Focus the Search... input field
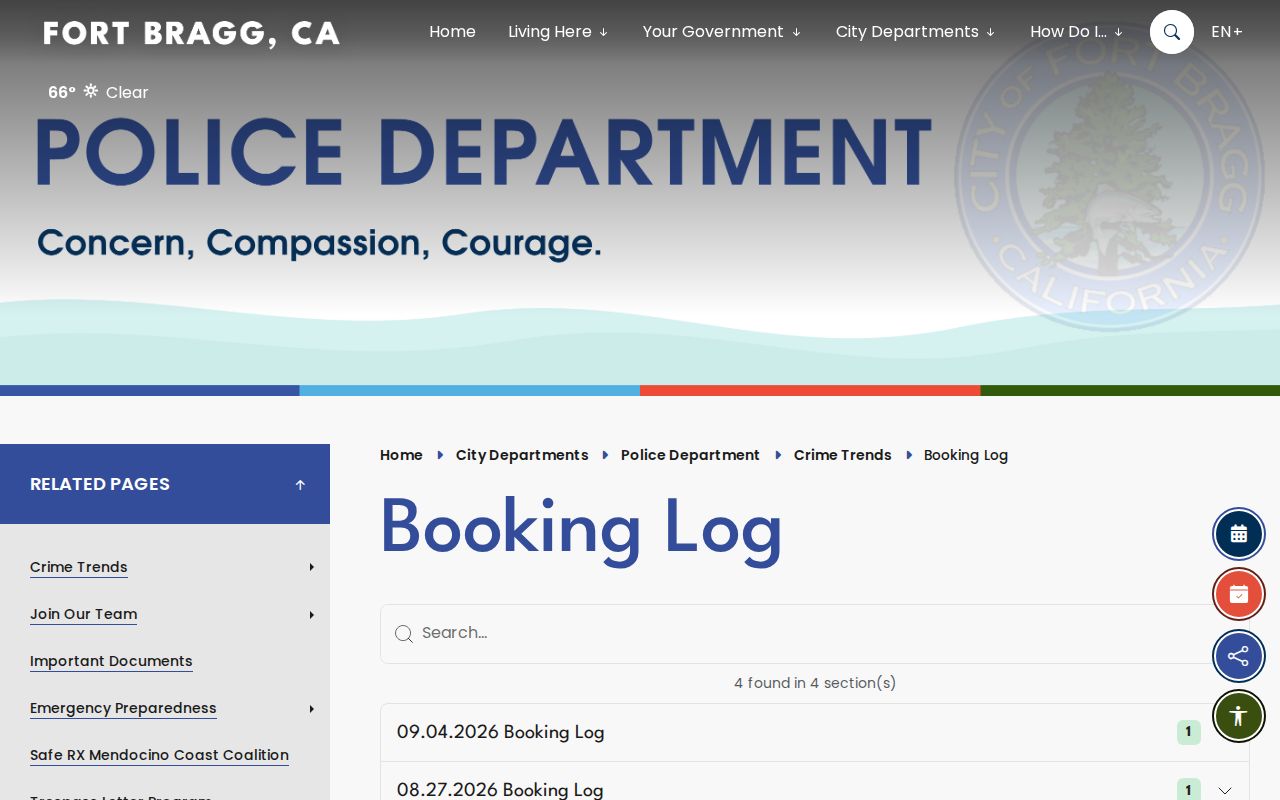The width and height of the screenshot is (1280, 800). click(815, 634)
